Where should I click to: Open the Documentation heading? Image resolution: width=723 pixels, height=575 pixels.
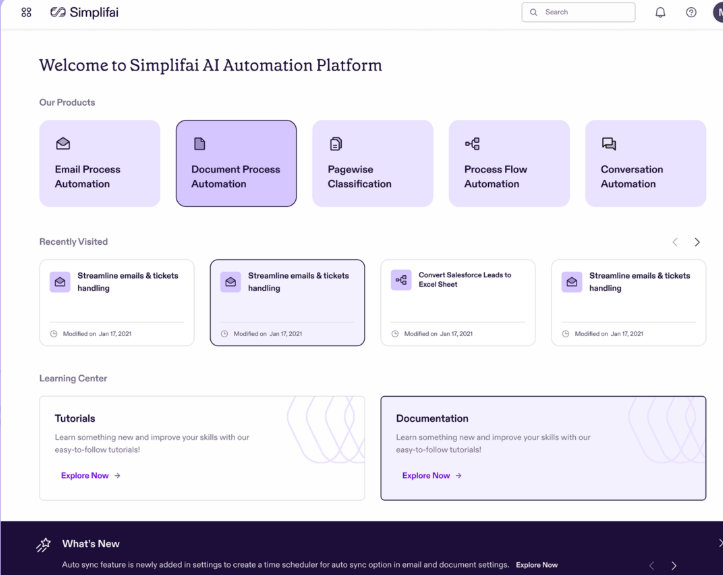(432, 418)
